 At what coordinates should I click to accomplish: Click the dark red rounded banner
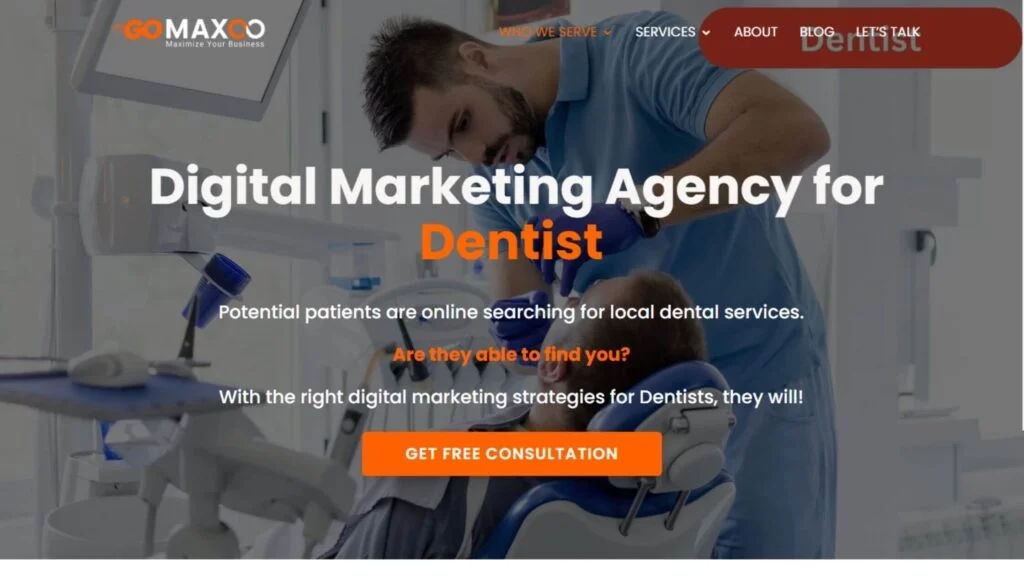point(859,38)
